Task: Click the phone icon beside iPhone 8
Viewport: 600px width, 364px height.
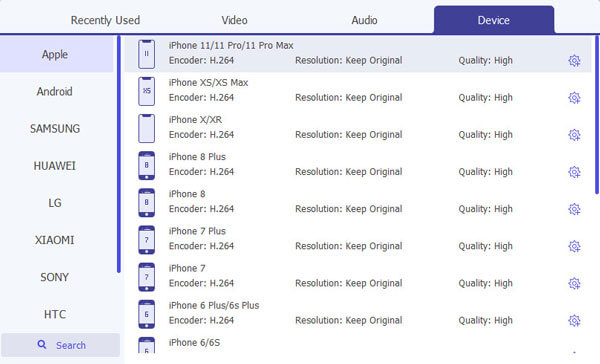Action: 147,202
